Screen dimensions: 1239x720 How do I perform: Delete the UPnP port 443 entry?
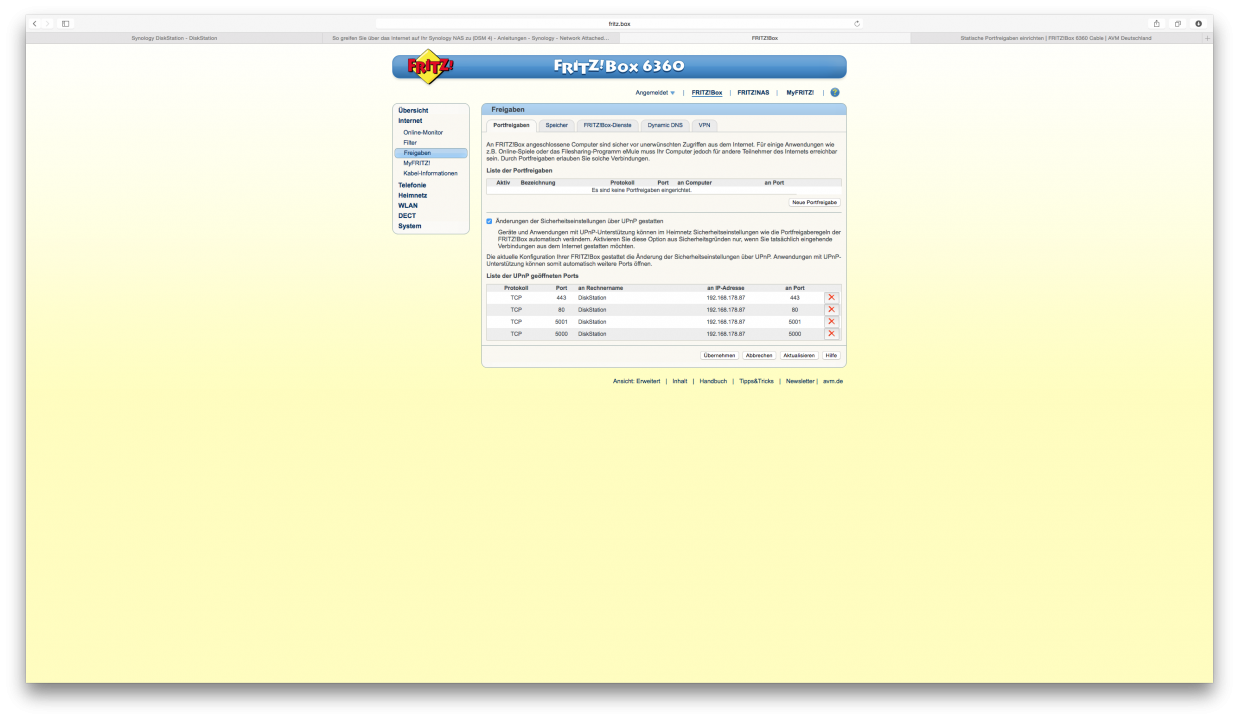tap(831, 297)
